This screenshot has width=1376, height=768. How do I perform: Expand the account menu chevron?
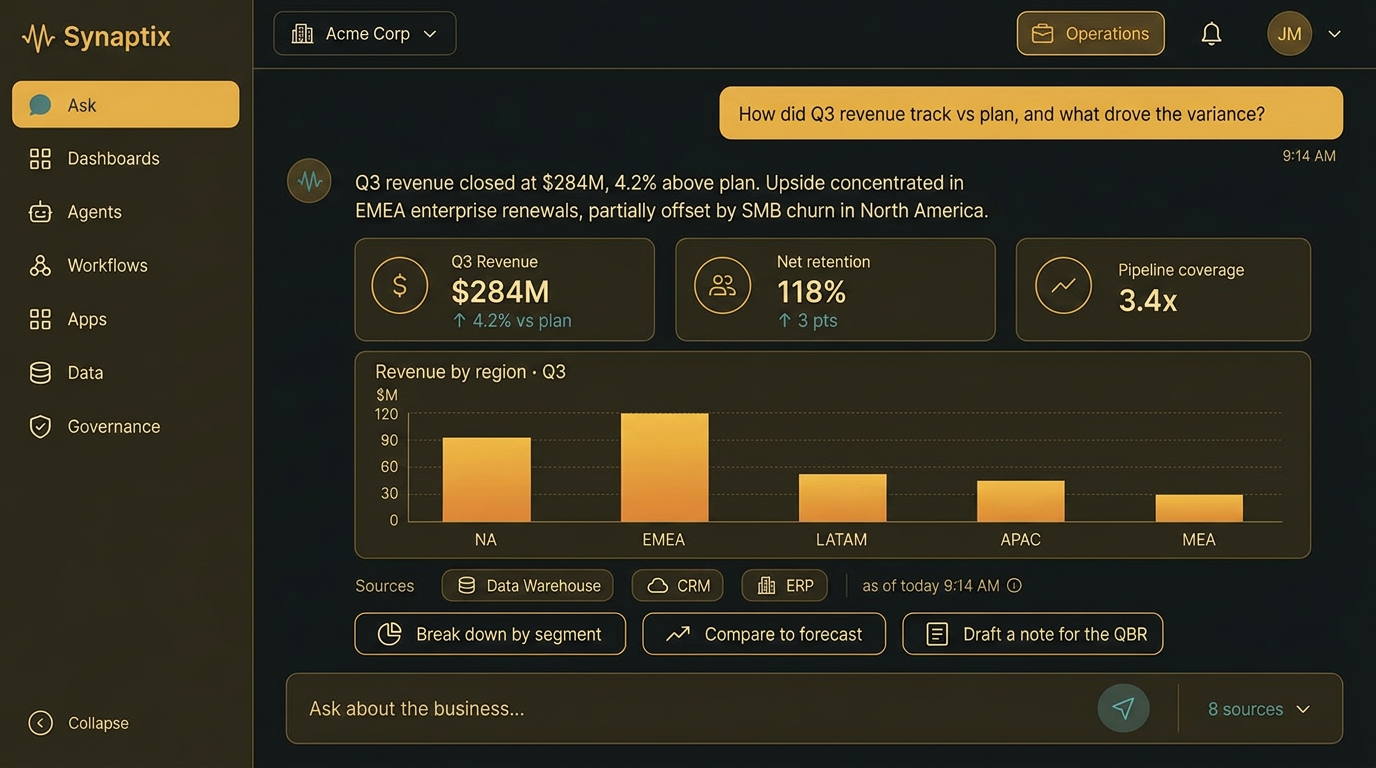pyautogui.click(x=1334, y=33)
